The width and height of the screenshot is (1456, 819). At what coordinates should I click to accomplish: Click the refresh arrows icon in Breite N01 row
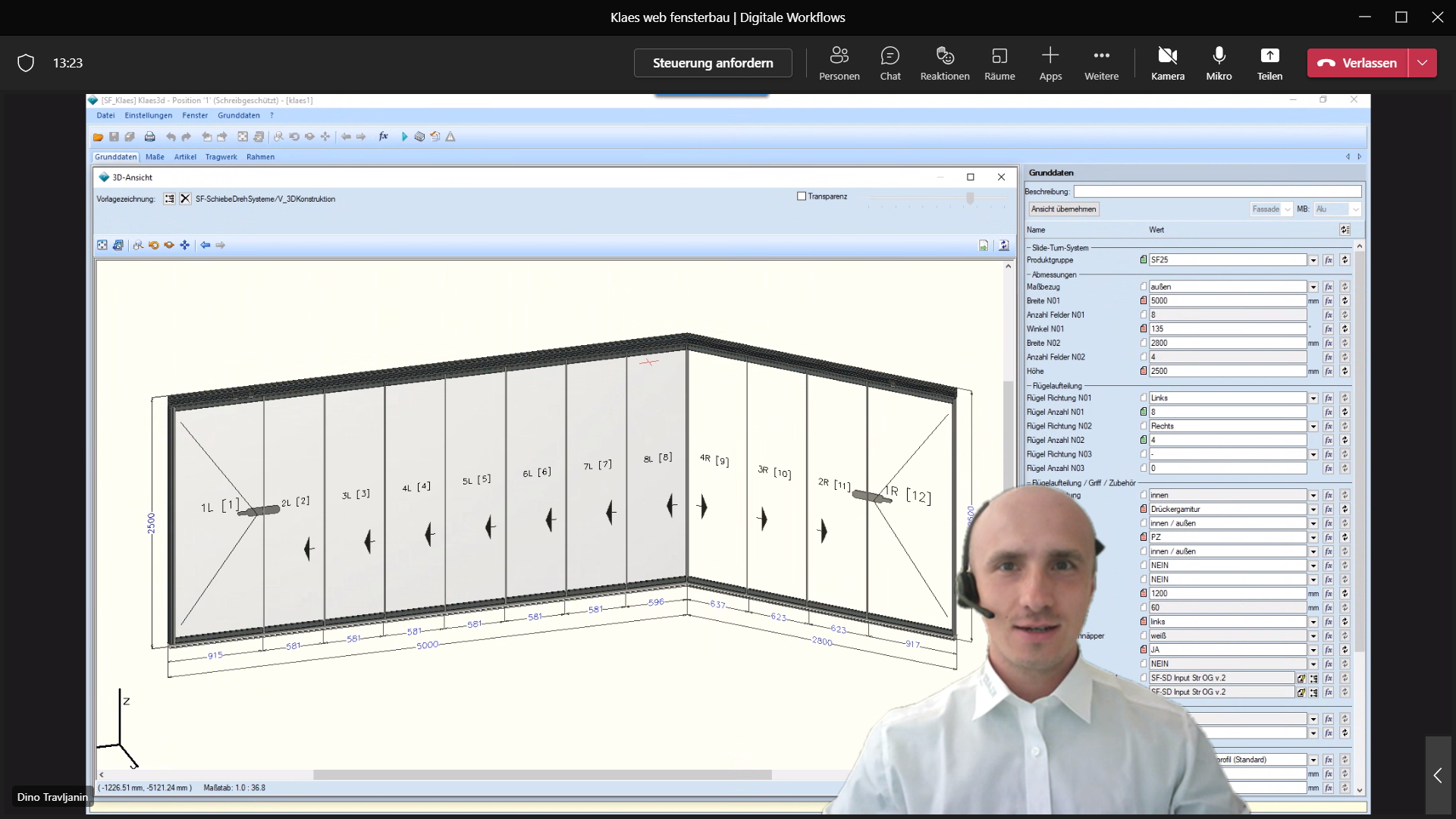1345,301
